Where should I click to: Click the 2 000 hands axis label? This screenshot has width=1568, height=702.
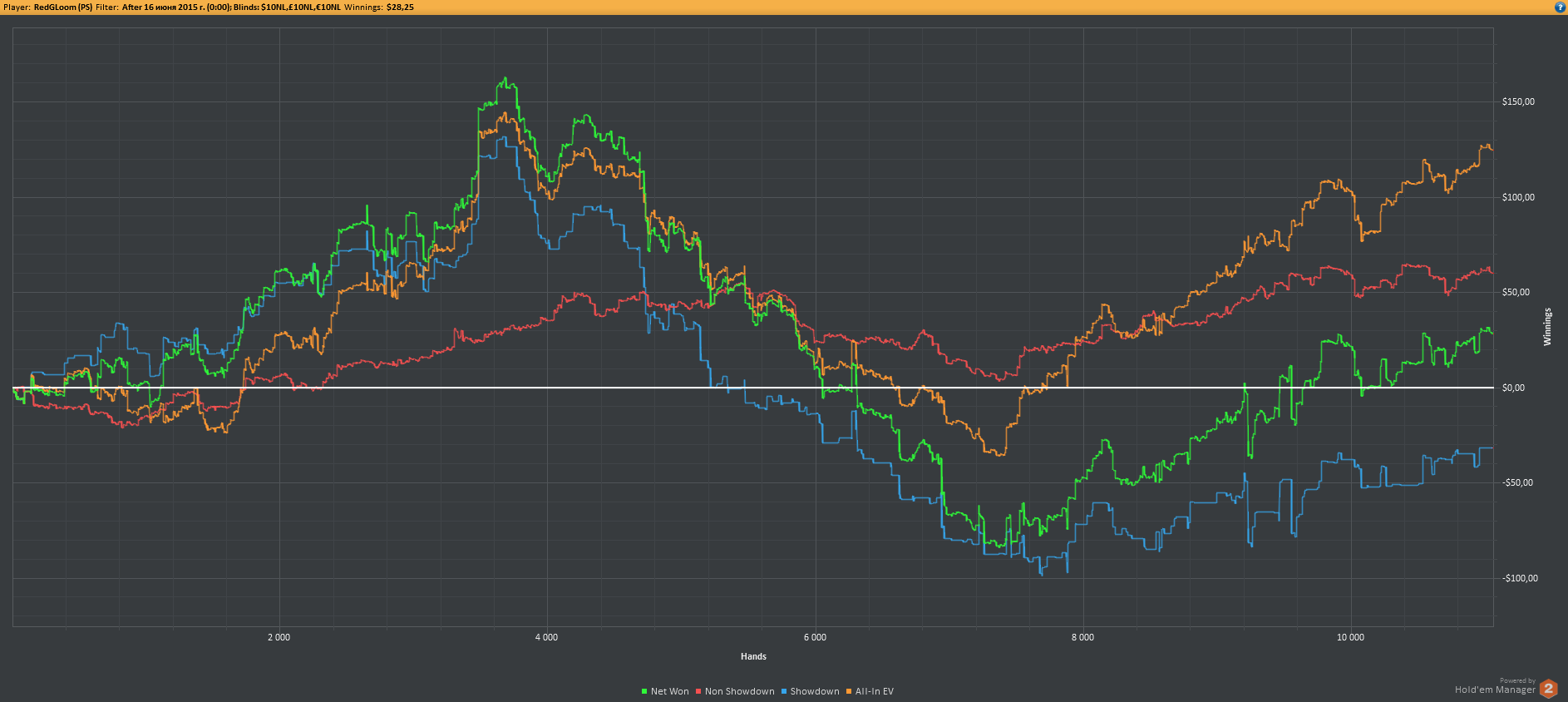coord(279,637)
